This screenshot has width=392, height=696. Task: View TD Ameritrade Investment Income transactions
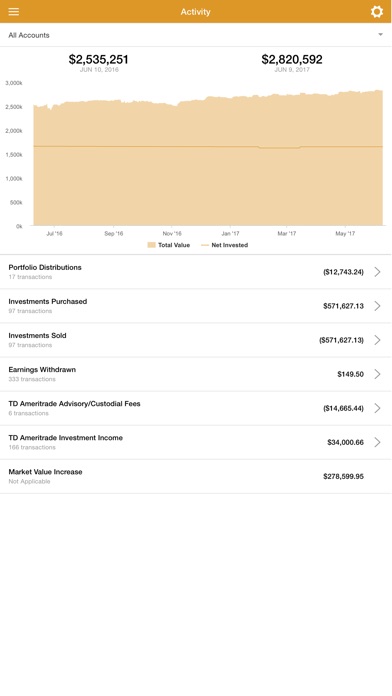point(196,442)
